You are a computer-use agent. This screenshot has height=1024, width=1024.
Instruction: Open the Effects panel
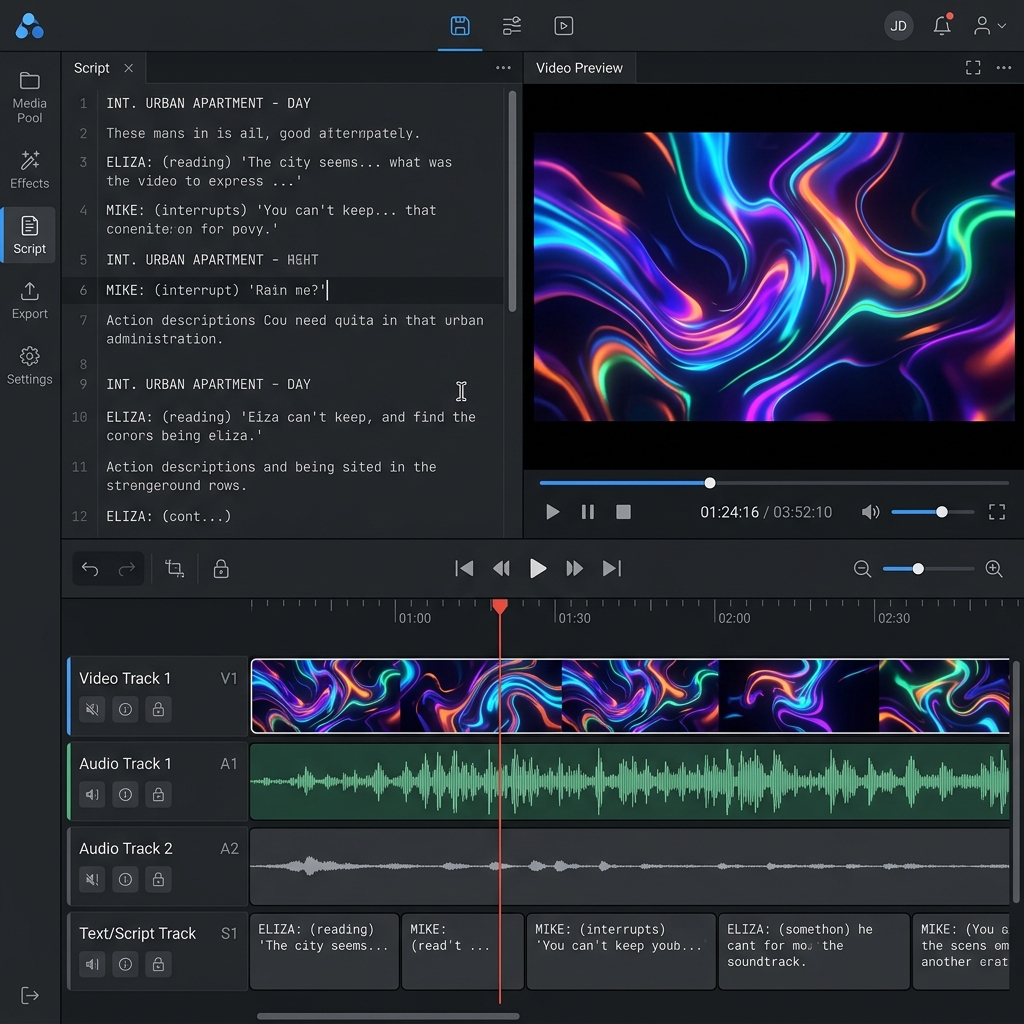pyautogui.click(x=29, y=170)
